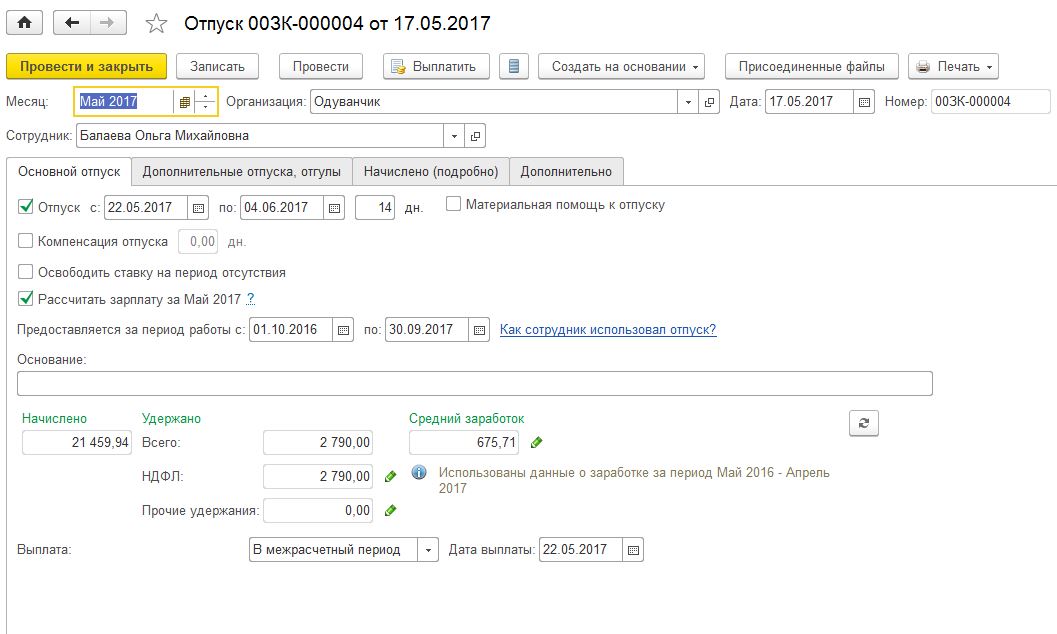Go back with the left arrow
Image resolution: width=1057 pixels, height=634 pixels.
coord(71,22)
